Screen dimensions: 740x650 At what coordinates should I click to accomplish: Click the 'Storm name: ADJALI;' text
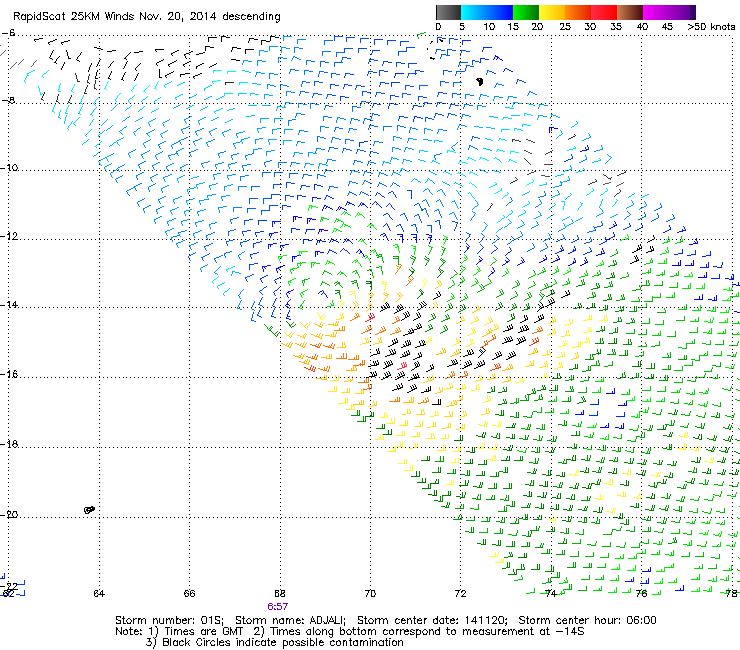pyautogui.click(x=291, y=620)
